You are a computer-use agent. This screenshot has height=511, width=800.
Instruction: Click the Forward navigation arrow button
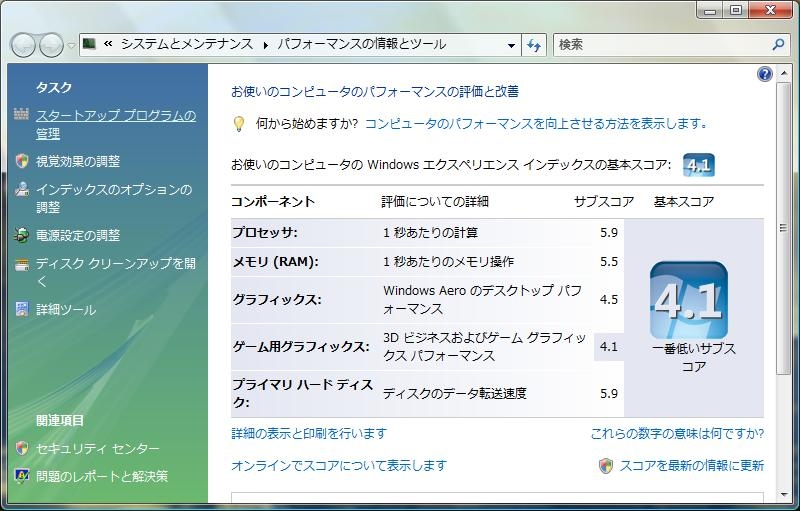coord(51,45)
